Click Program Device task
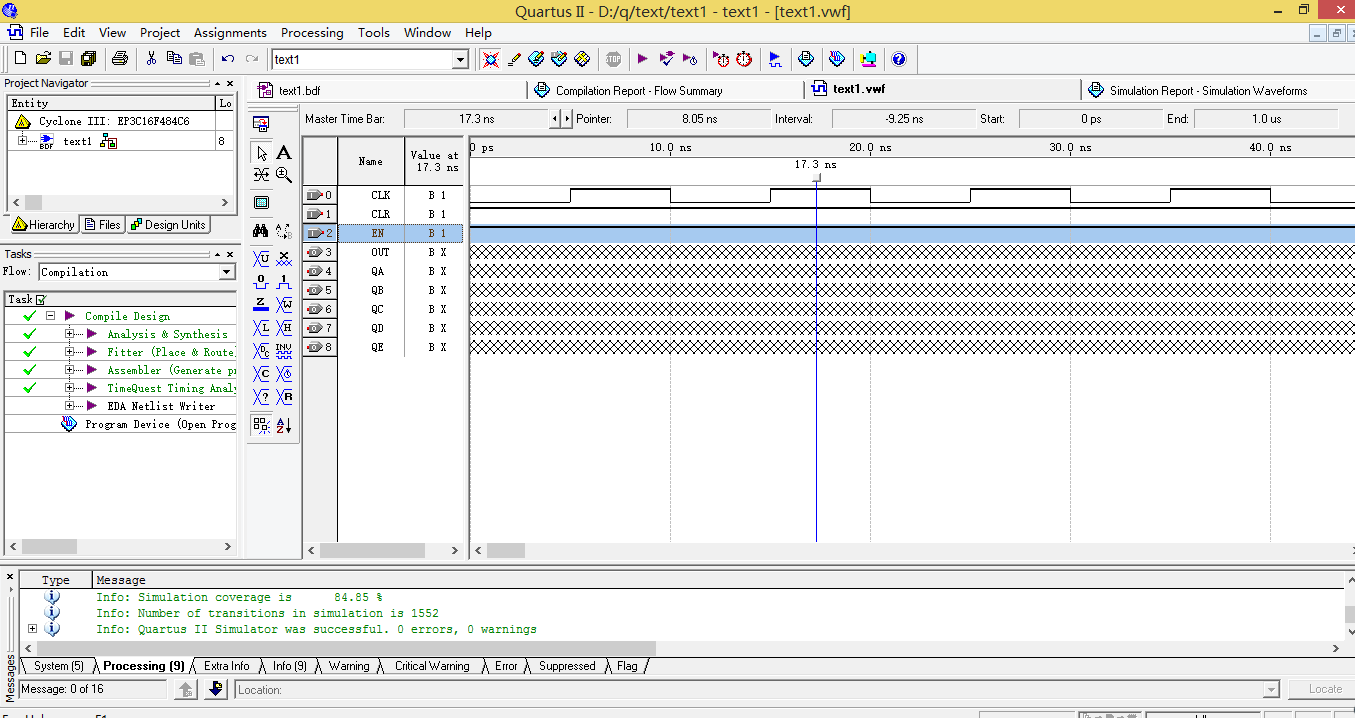1355x718 pixels. (x=160, y=424)
